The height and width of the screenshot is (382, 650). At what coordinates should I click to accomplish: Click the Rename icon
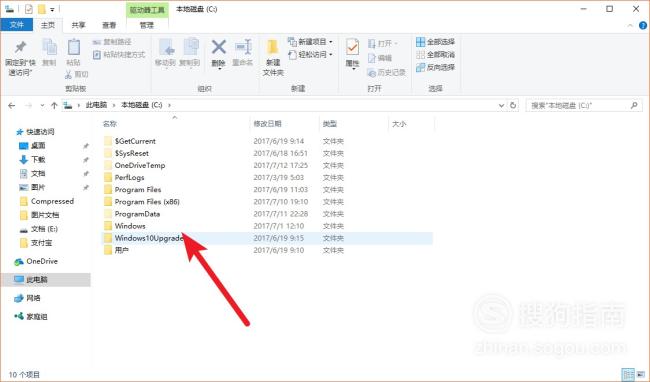243,47
